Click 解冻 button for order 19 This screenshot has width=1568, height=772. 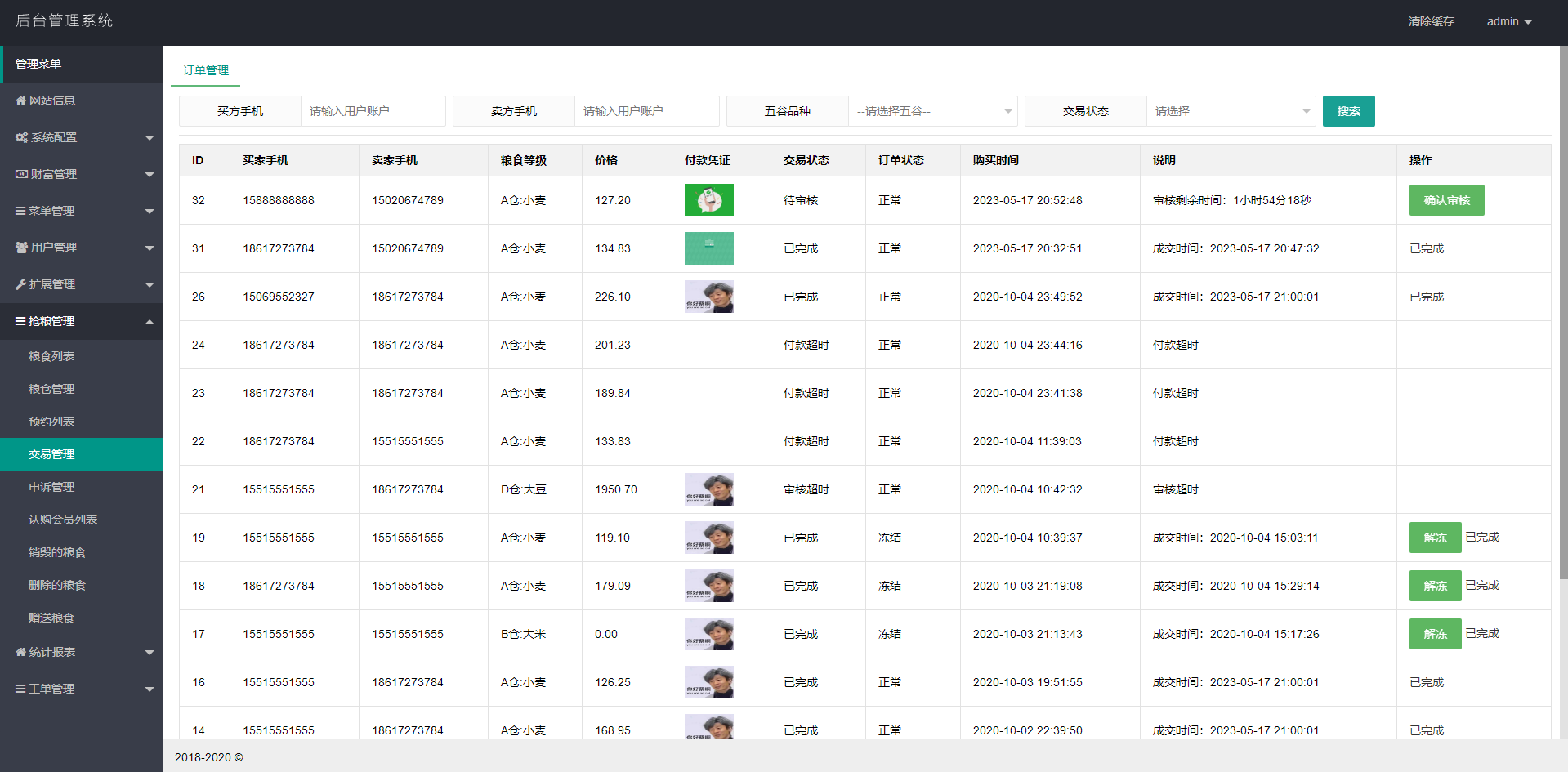pyautogui.click(x=1435, y=538)
